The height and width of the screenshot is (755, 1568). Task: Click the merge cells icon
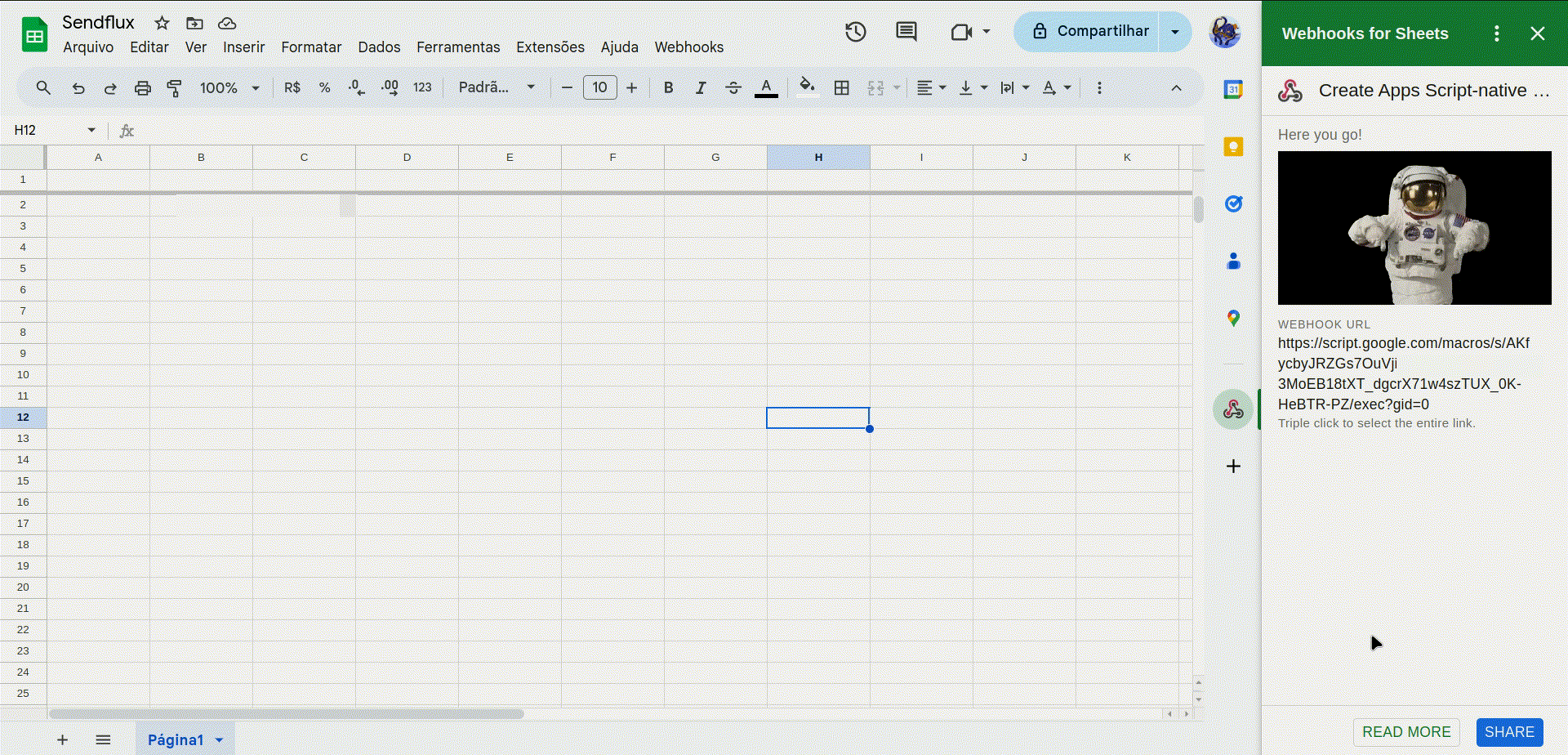875,87
